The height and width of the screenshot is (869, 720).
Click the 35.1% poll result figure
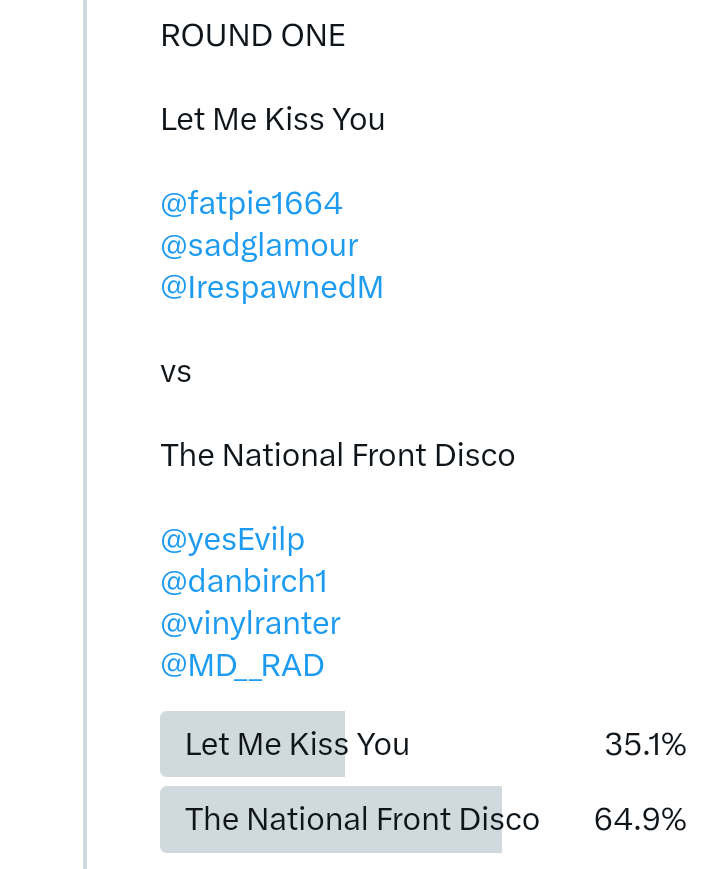click(x=645, y=745)
